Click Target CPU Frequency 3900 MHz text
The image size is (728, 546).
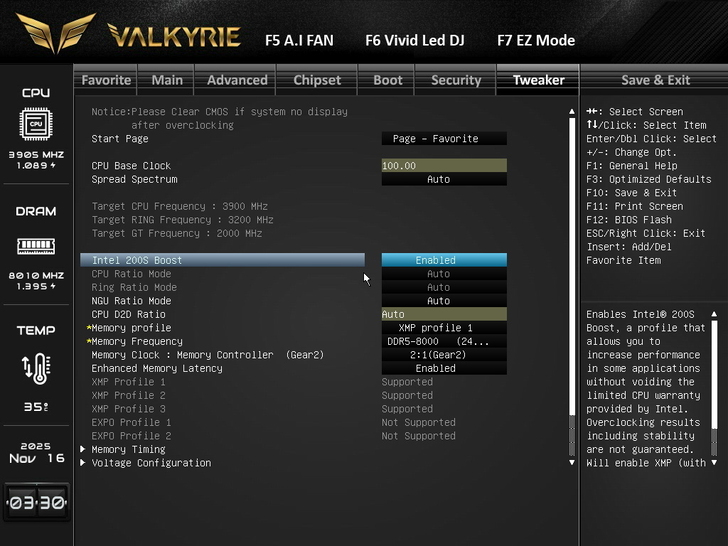(180, 206)
